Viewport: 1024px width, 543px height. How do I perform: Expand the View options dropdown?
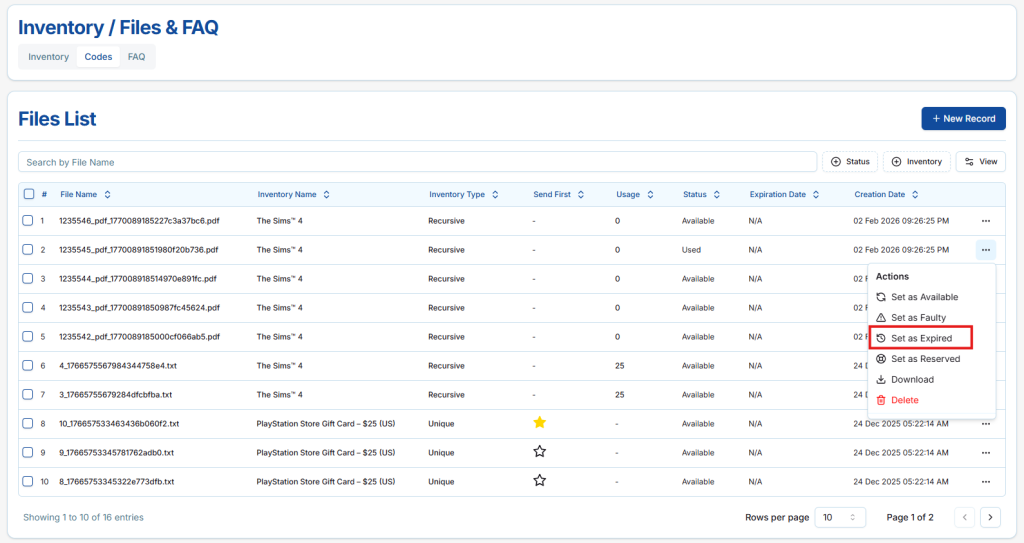[980, 162]
